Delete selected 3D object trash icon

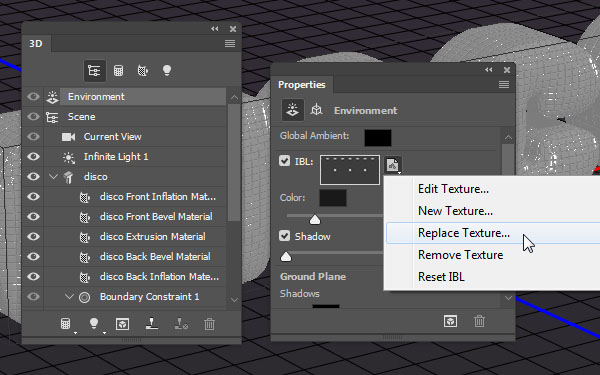coord(209,324)
